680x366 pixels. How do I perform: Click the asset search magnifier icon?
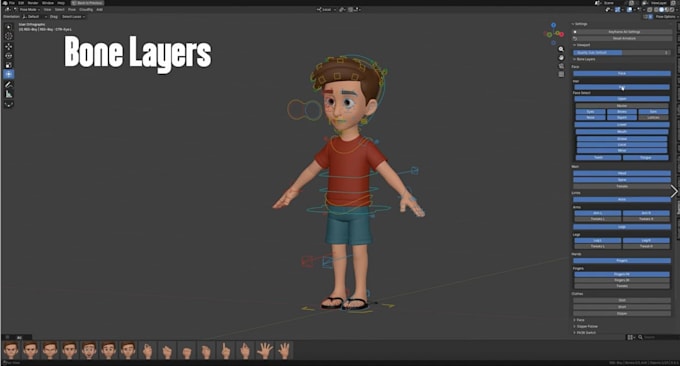tap(640, 337)
